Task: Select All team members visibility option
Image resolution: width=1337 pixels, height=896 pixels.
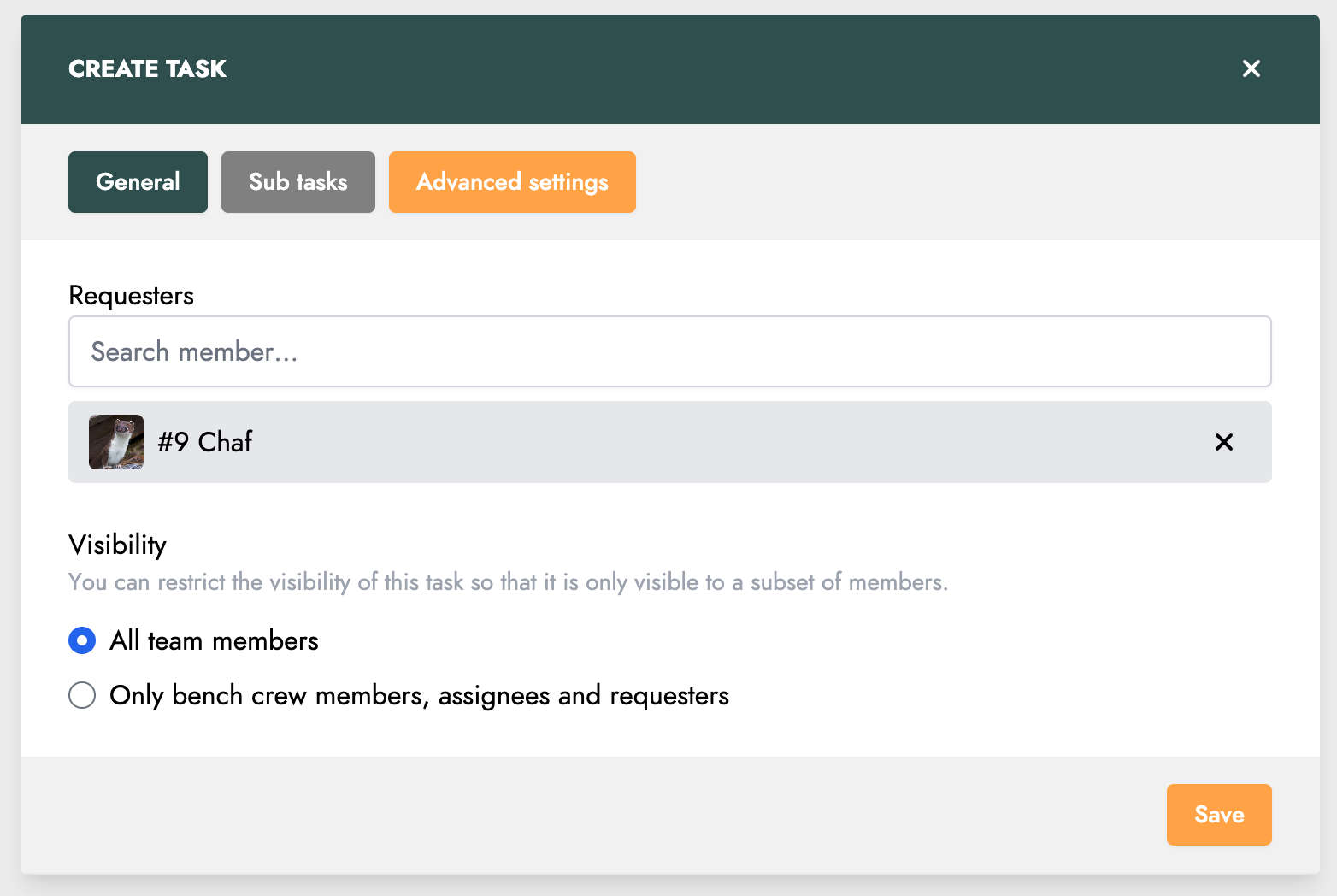Action: (x=82, y=640)
